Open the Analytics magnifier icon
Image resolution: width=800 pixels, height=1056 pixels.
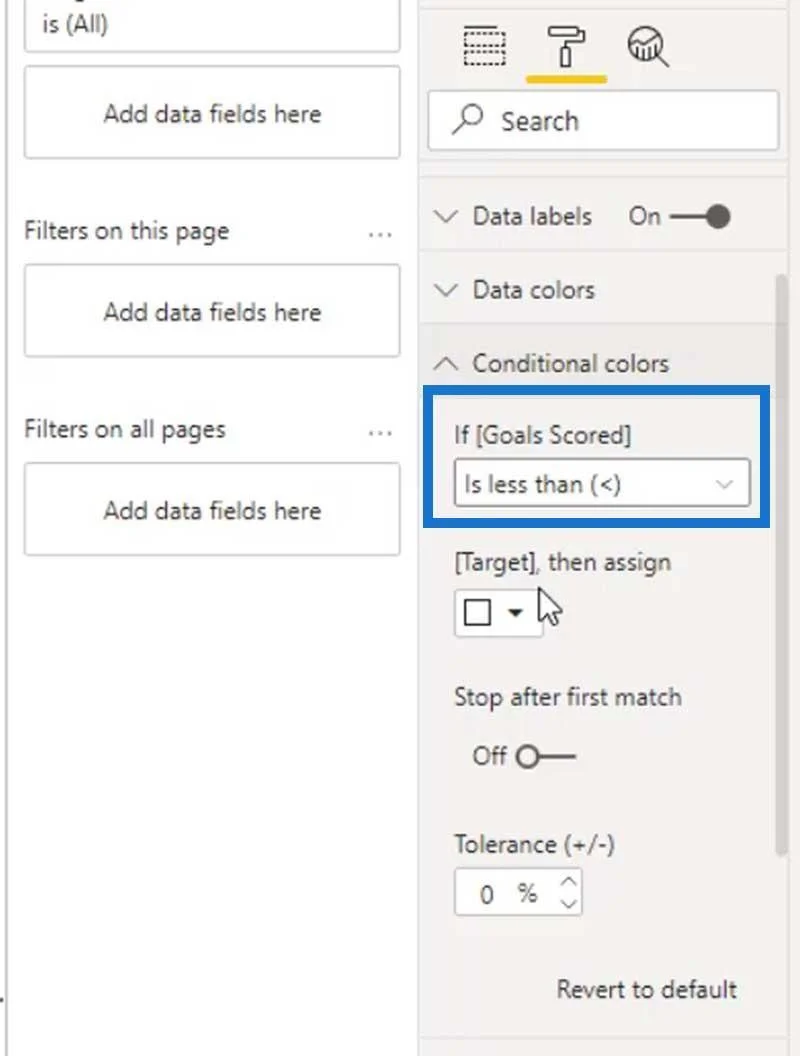[648, 46]
